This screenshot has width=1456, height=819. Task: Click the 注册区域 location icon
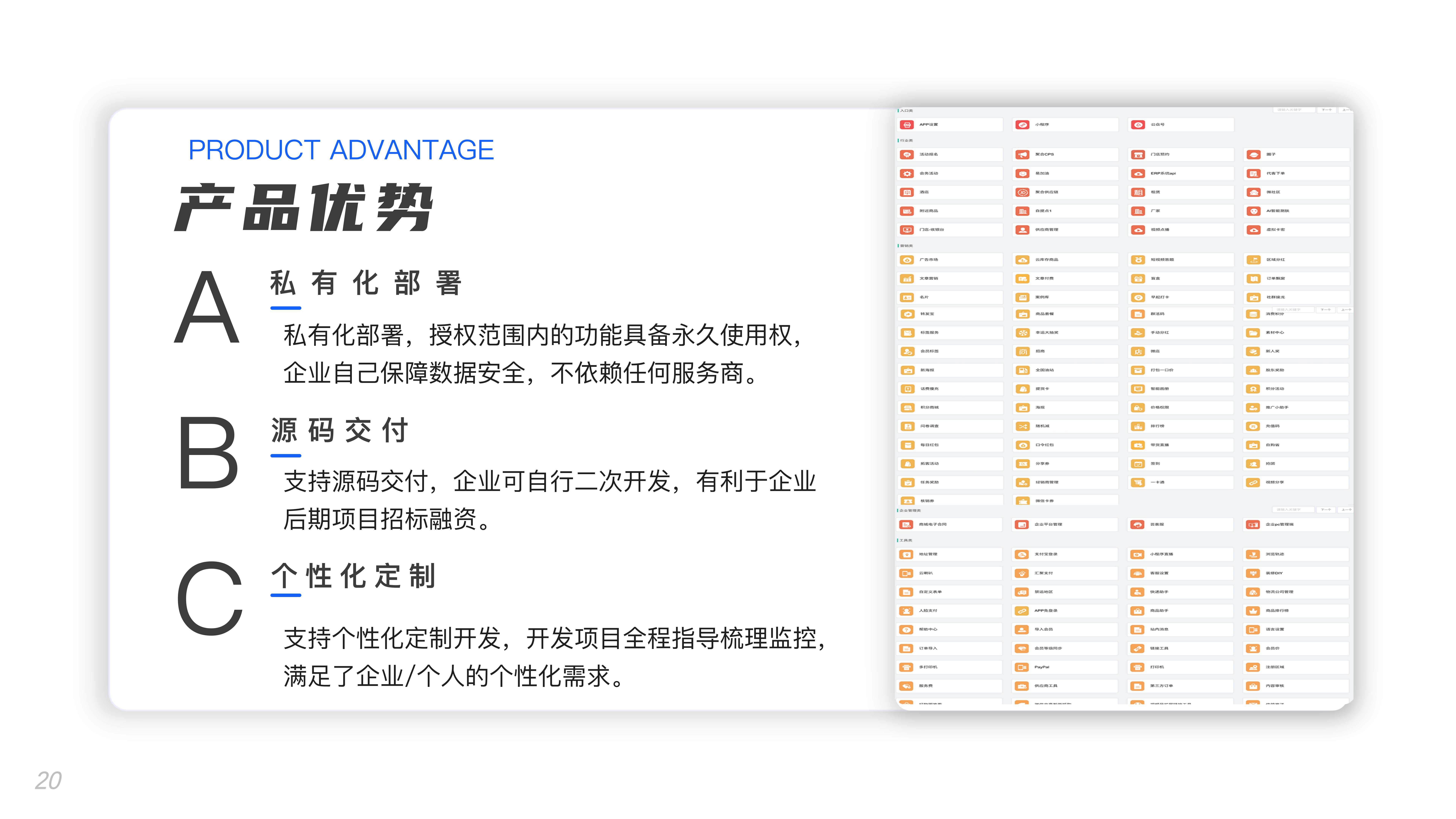[1253, 668]
